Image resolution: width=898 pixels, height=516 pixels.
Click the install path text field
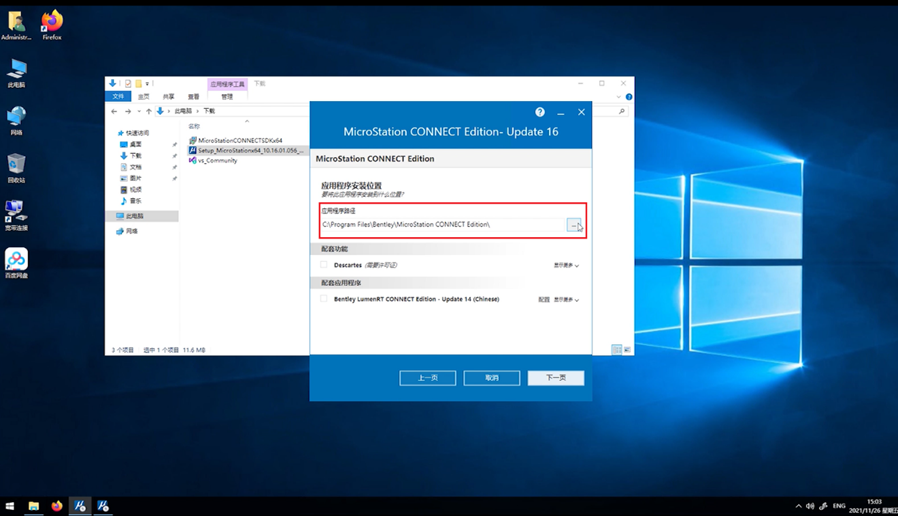coord(443,225)
